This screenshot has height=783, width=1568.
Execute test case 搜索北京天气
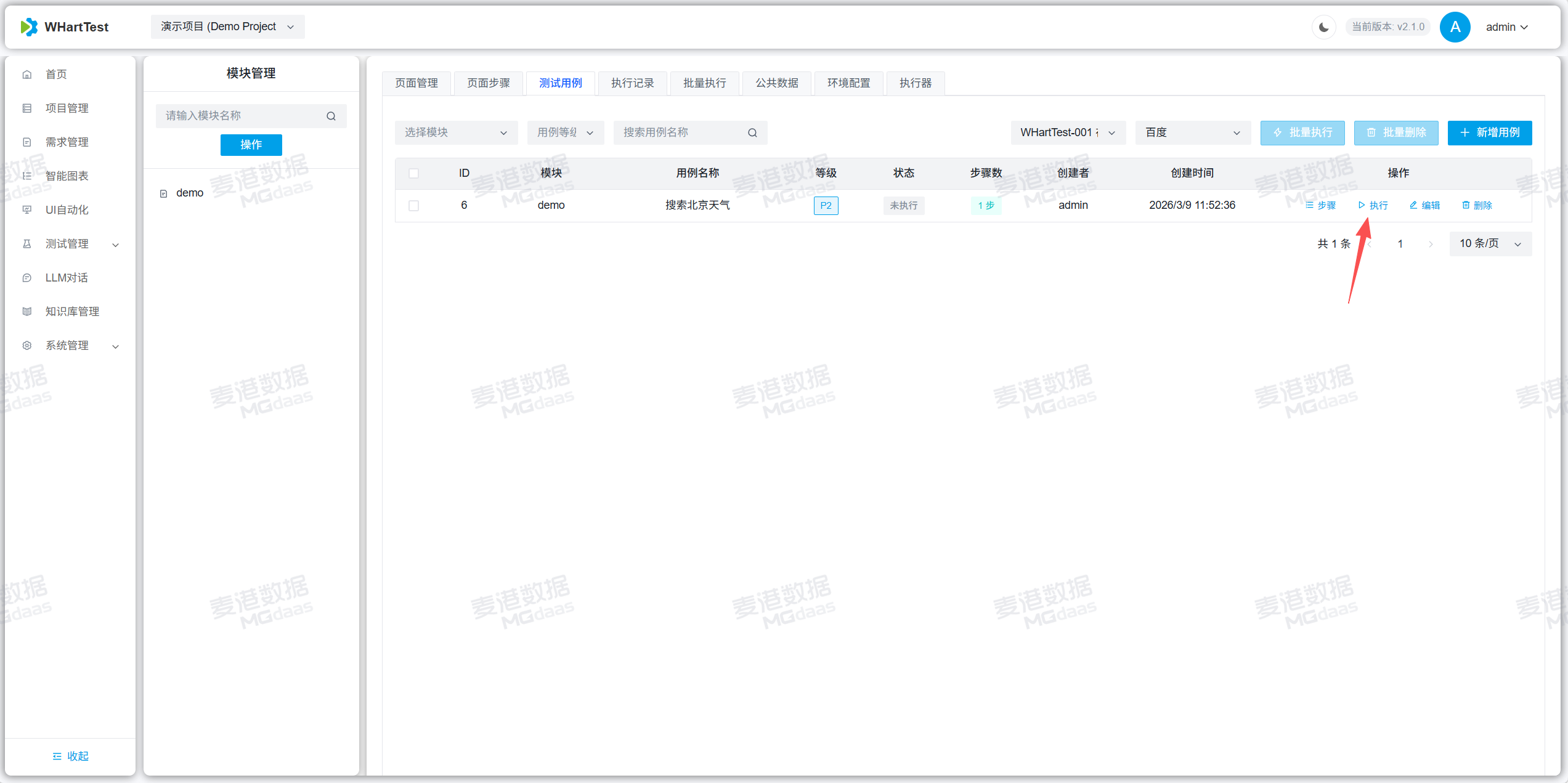tap(1373, 205)
